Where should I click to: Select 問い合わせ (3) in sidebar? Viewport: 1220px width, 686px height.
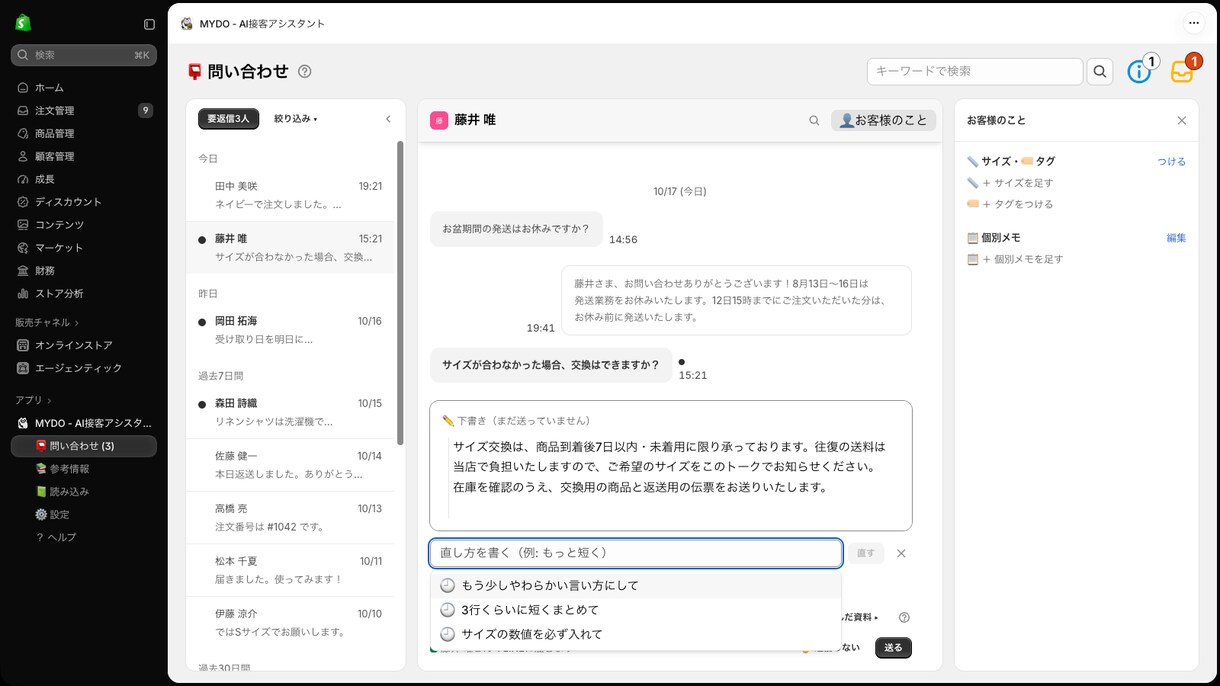pos(84,446)
